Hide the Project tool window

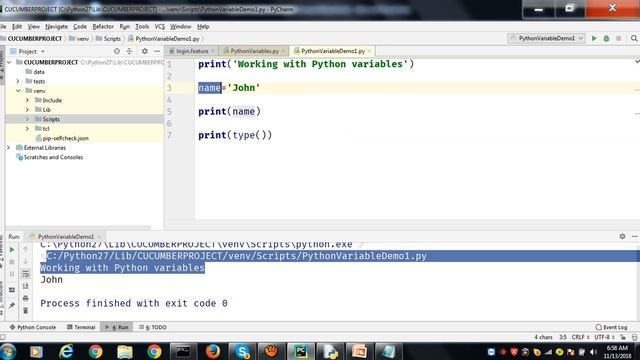[157, 51]
